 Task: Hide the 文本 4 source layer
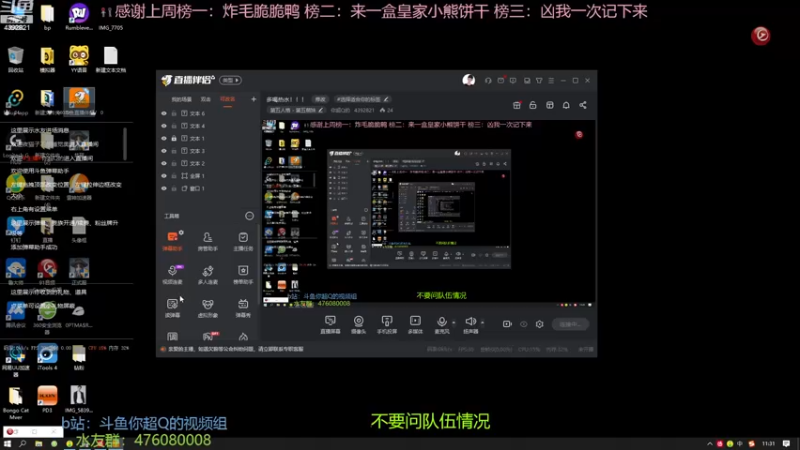click(x=164, y=126)
